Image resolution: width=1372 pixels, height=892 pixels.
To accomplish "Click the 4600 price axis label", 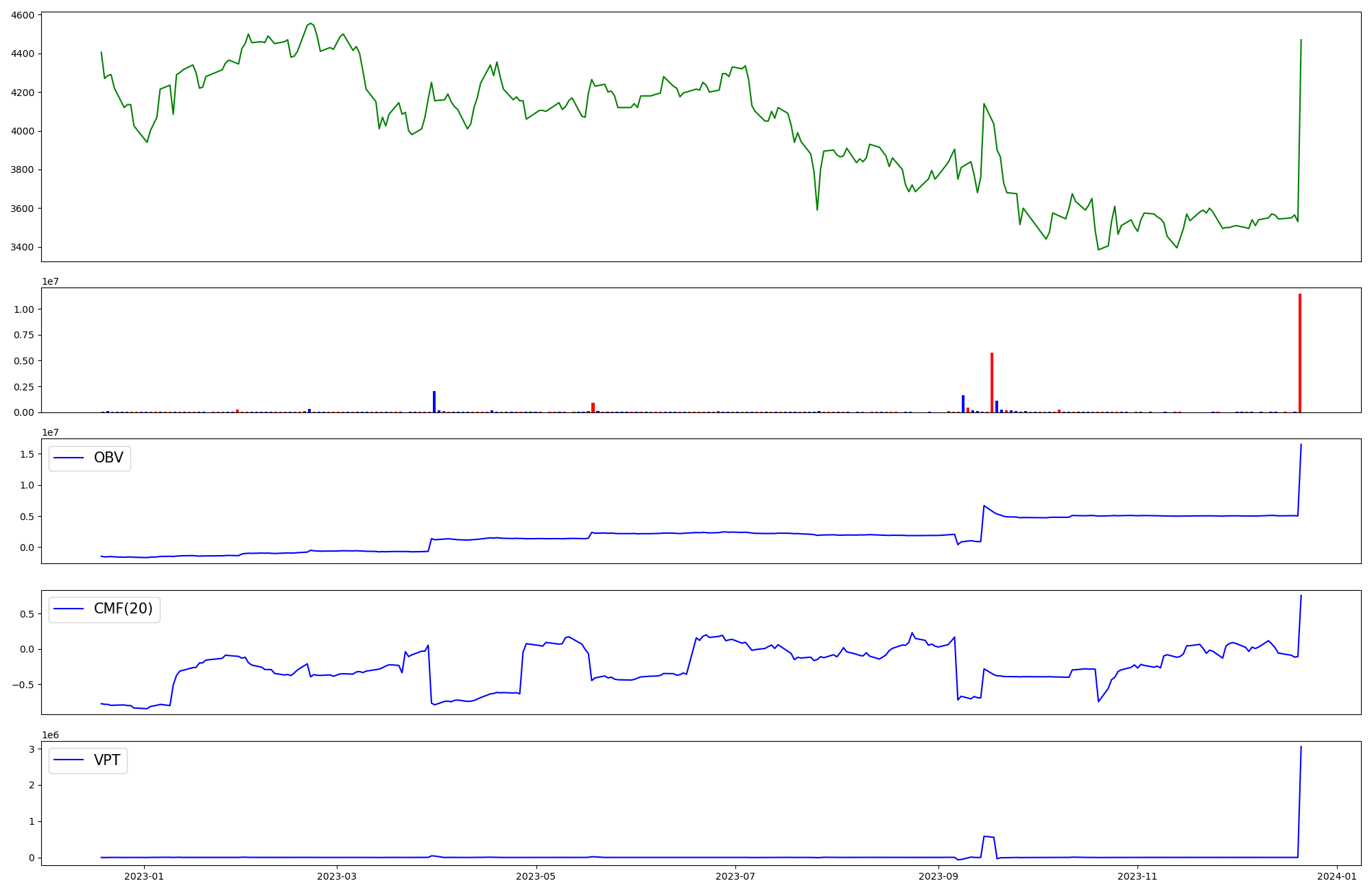I will tap(23, 15).
